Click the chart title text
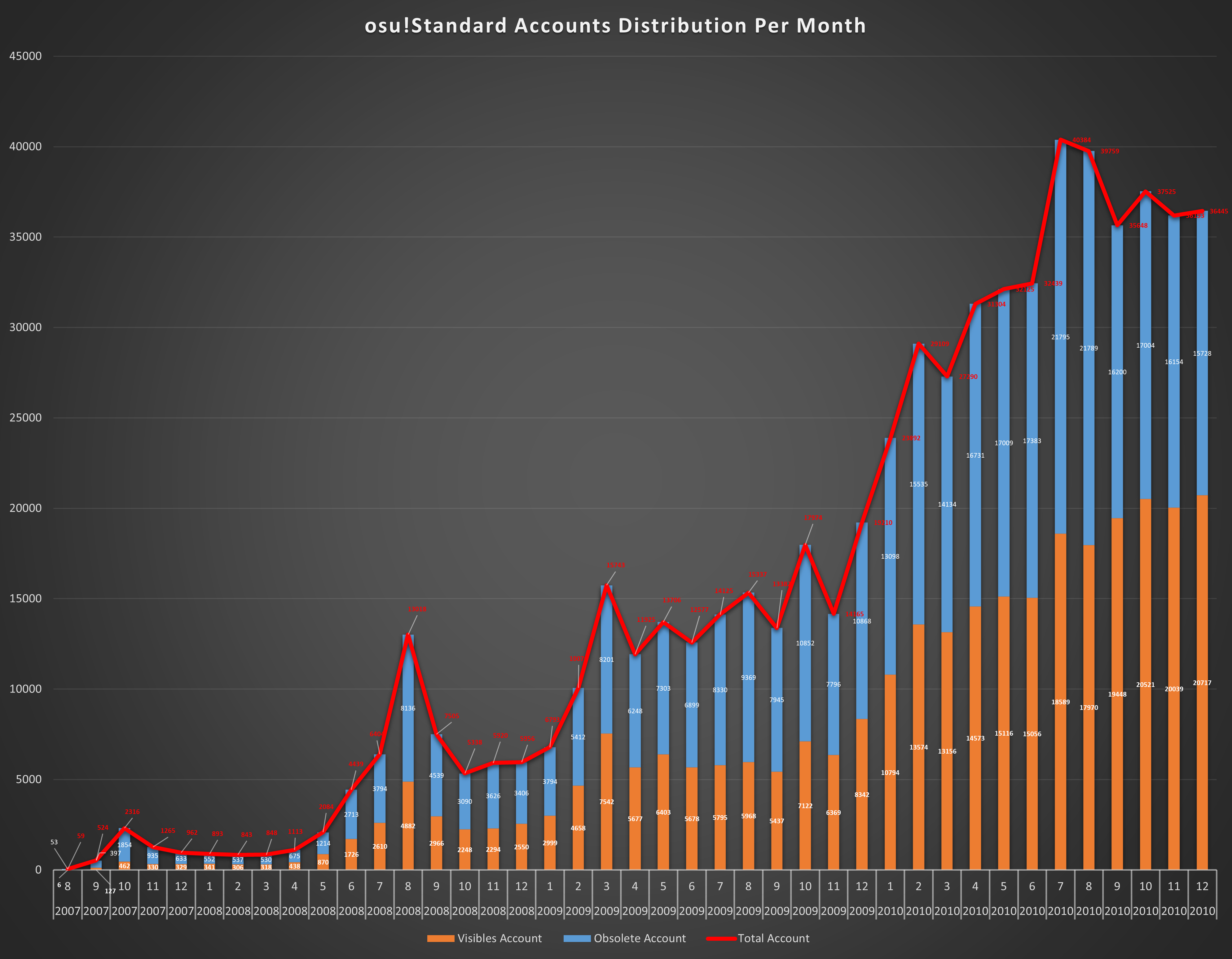Image resolution: width=1232 pixels, height=959 pixels. [615, 26]
